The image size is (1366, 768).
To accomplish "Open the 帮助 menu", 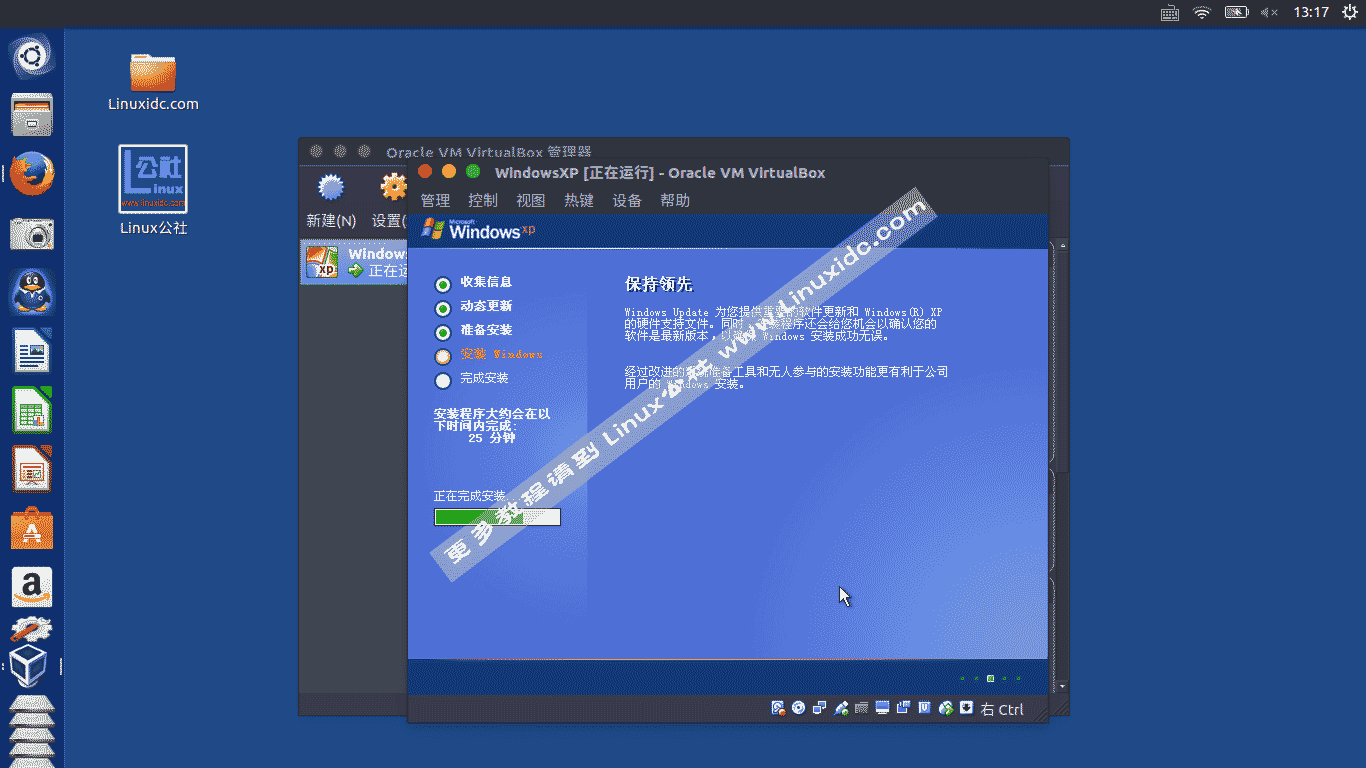I will pyautogui.click(x=675, y=200).
